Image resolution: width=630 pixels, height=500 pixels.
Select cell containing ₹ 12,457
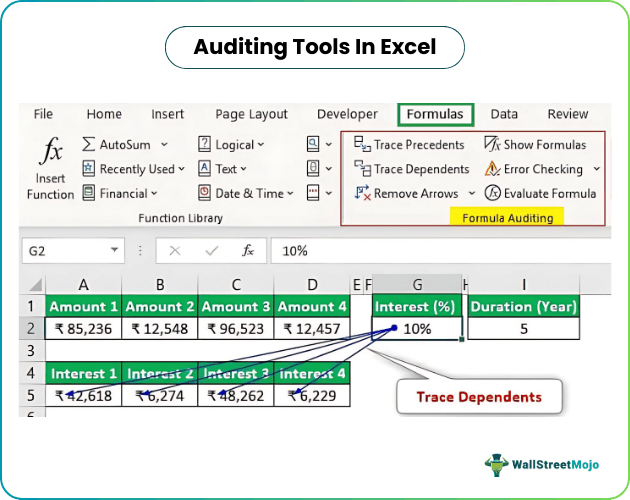pyautogui.click(x=312, y=329)
